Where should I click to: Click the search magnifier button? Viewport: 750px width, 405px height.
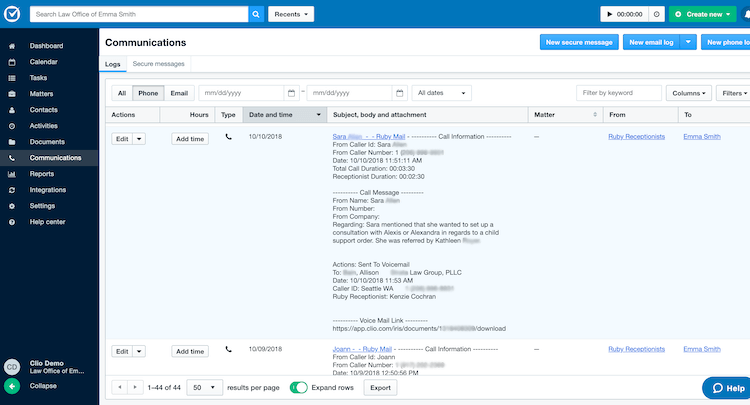[256, 14]
